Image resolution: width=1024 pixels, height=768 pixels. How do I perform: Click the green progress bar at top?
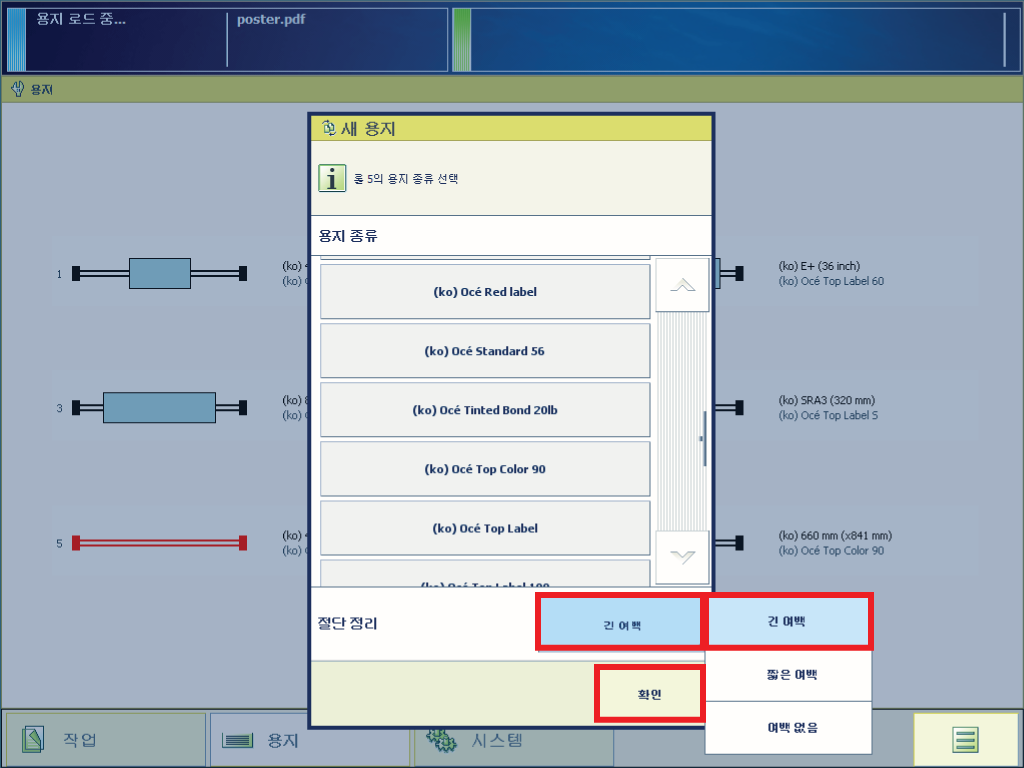click(x=461, y=40)
